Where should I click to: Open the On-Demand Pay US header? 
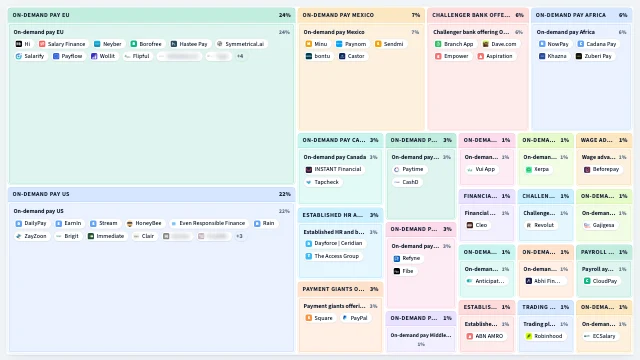point(151,194)
